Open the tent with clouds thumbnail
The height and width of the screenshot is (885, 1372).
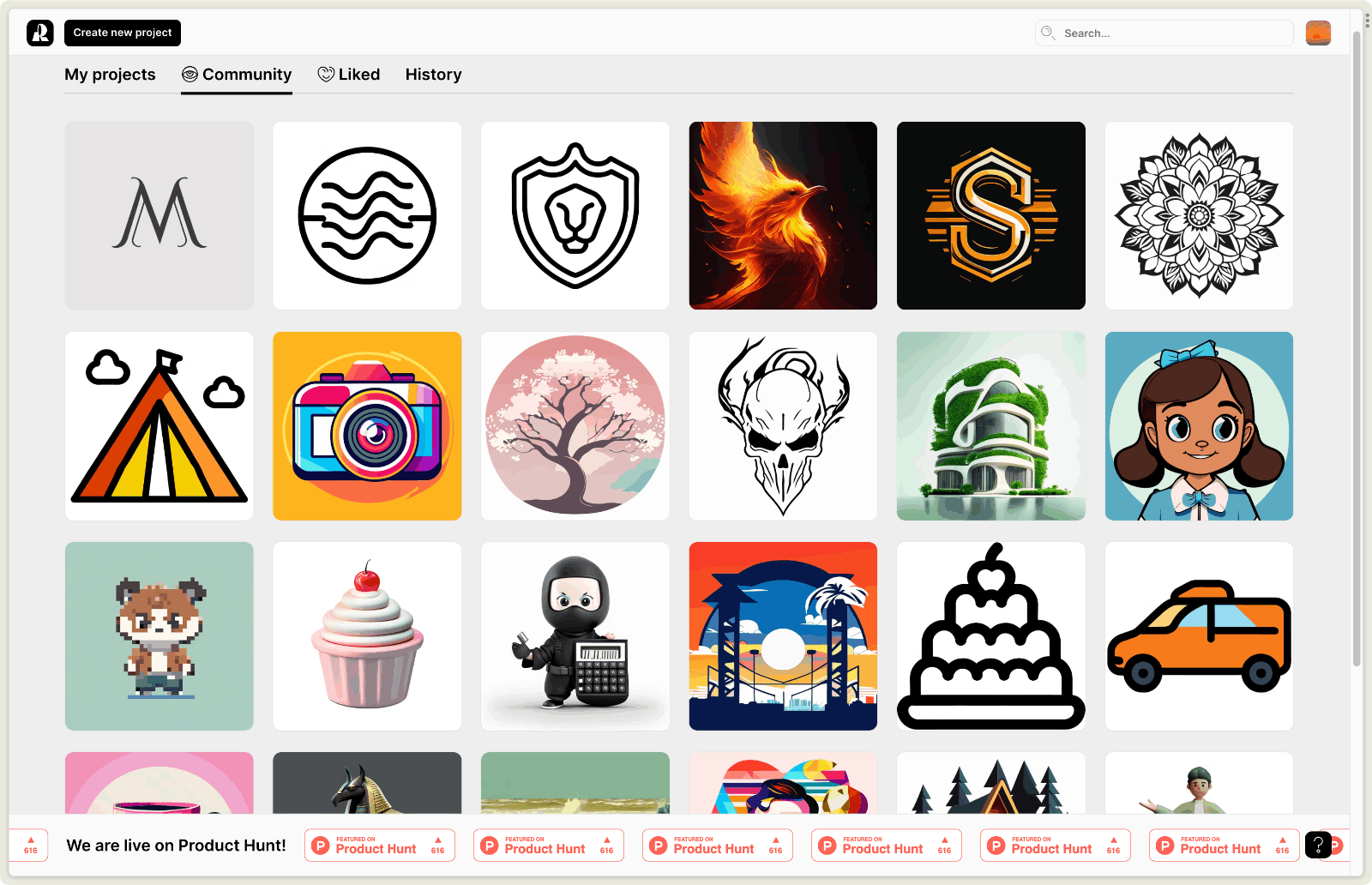tap(159, 426)
